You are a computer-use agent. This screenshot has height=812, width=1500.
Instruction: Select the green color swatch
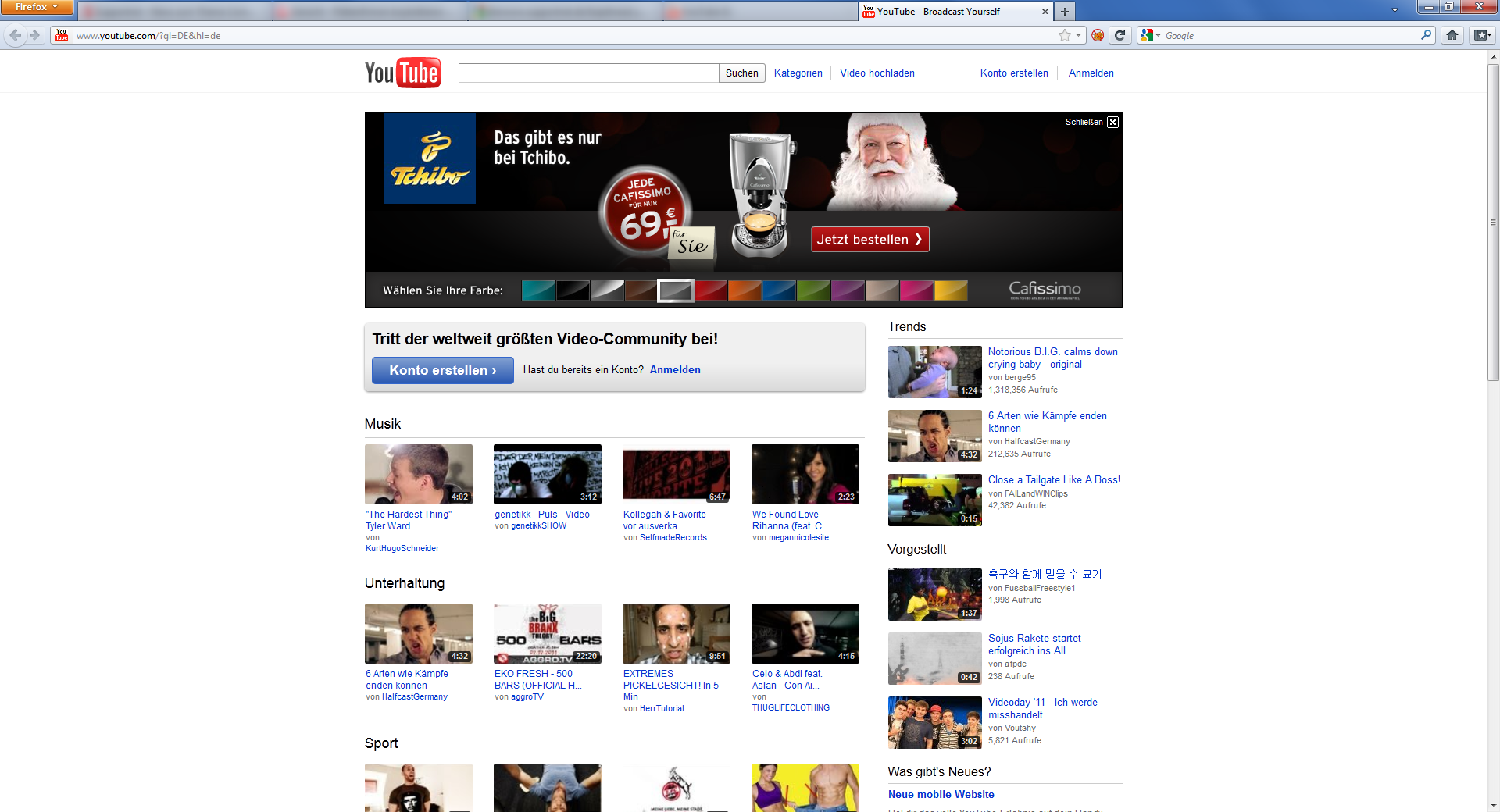(x=812, y=290)
